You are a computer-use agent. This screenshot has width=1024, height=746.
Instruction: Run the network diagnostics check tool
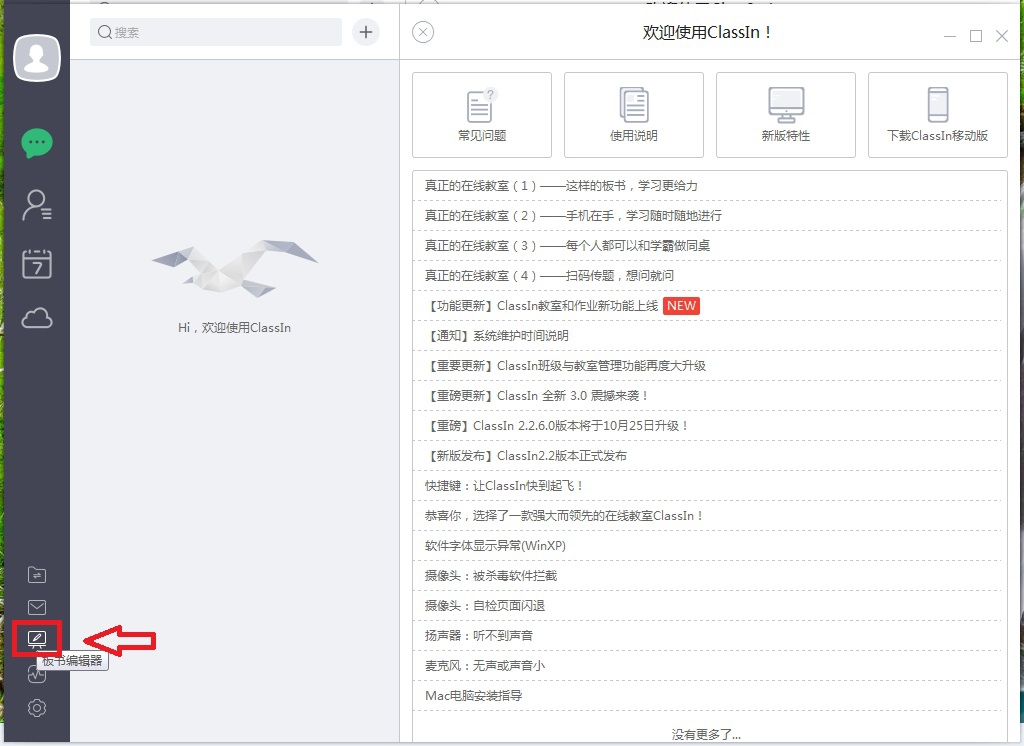pos(36,674)
